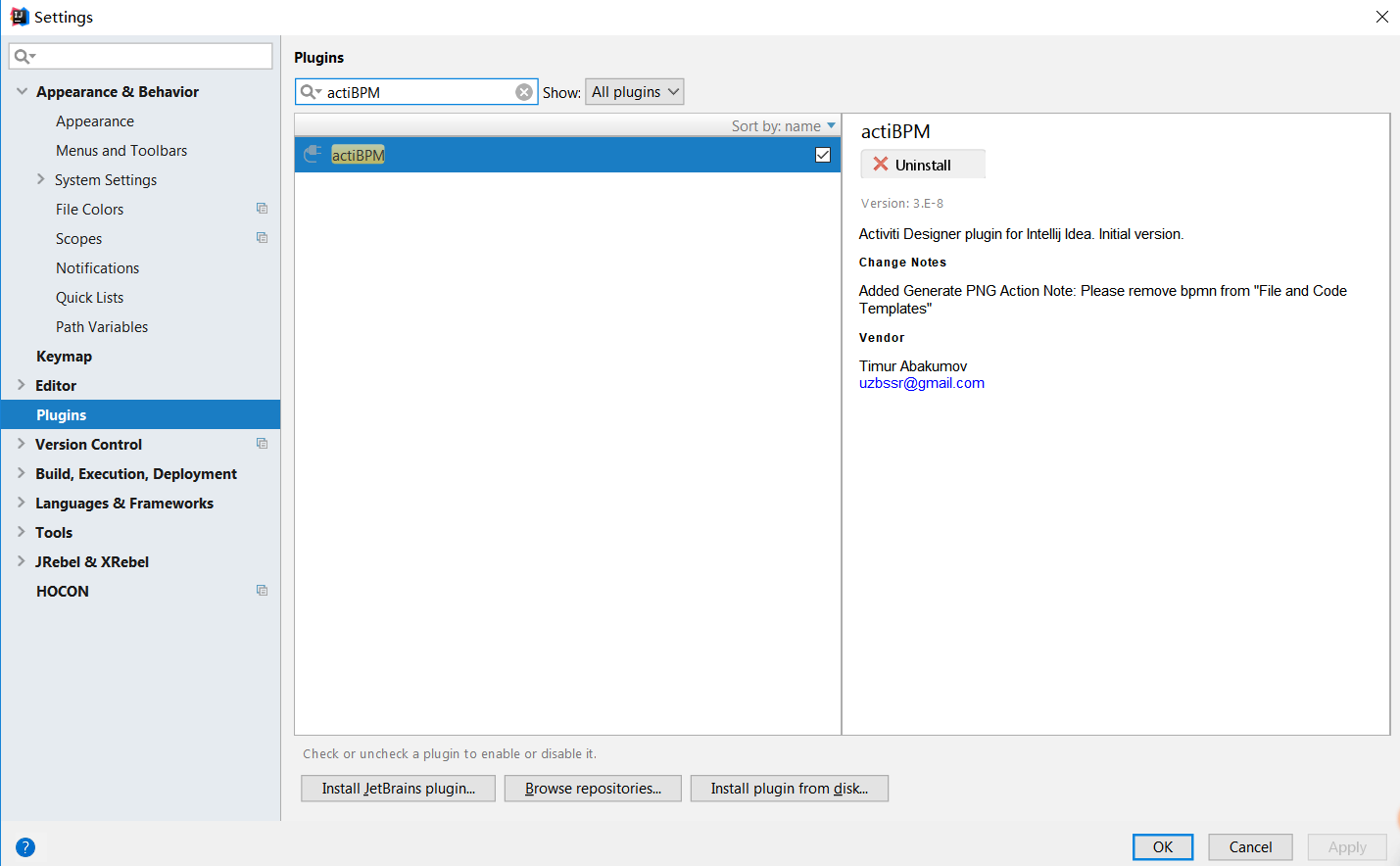
Task: Expand the Version Control section arrow
Action: pyautogui.click(x=22, y=444)
